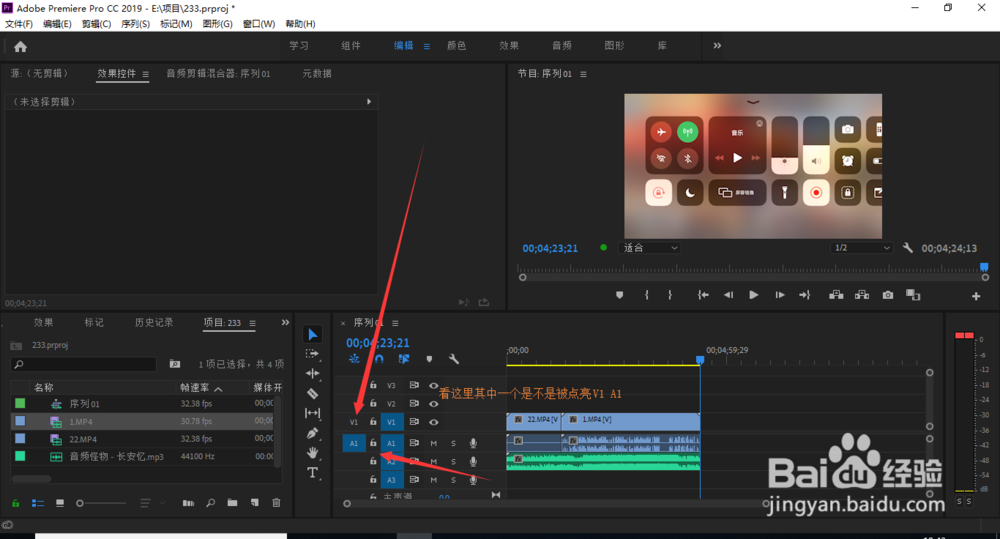Mark In point in program monitor
The width and height of the screenshot is (1000, 539).
tap(647, 295)
